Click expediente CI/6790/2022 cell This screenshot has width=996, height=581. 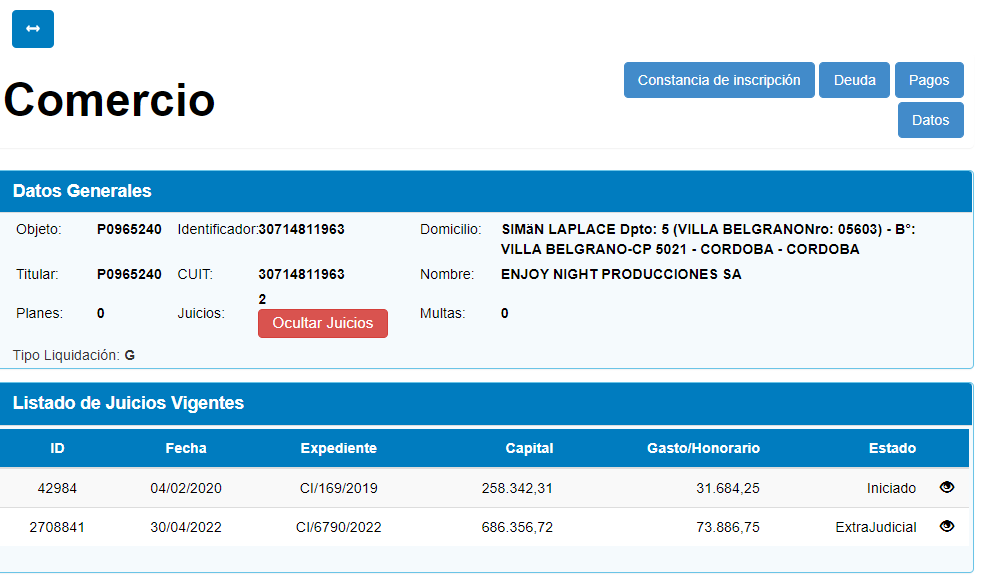[338, 527]
